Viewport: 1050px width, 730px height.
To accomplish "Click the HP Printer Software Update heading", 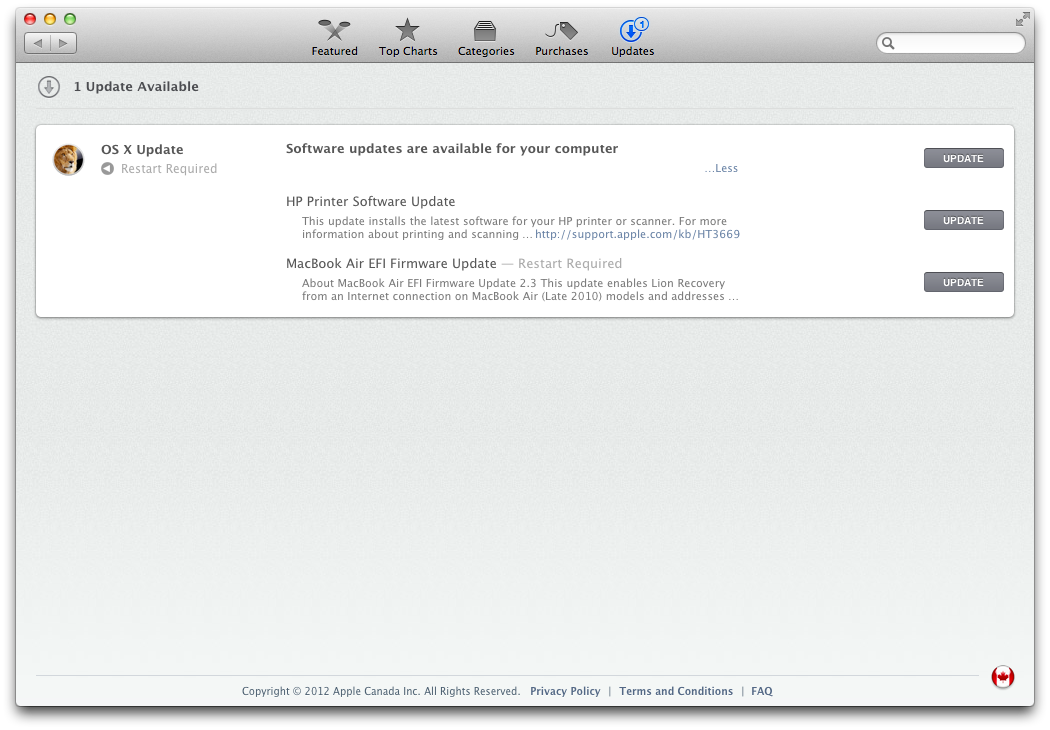I will tap(370, 202).
